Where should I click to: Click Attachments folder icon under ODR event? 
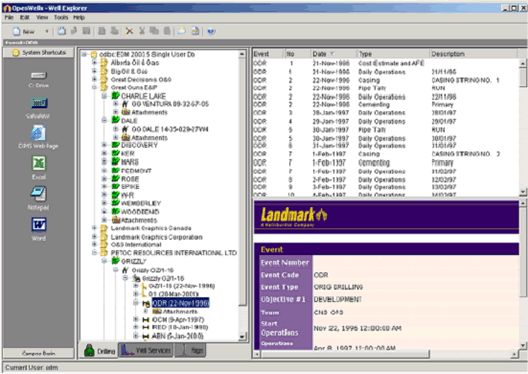coord(157,311)
